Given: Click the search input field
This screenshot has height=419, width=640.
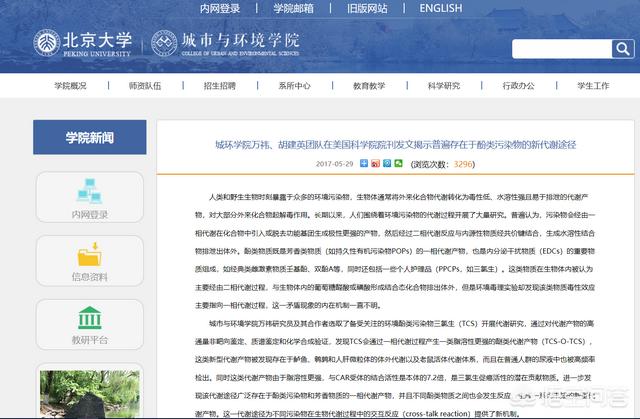Looking at the screenshot, I should pos(562,49).
